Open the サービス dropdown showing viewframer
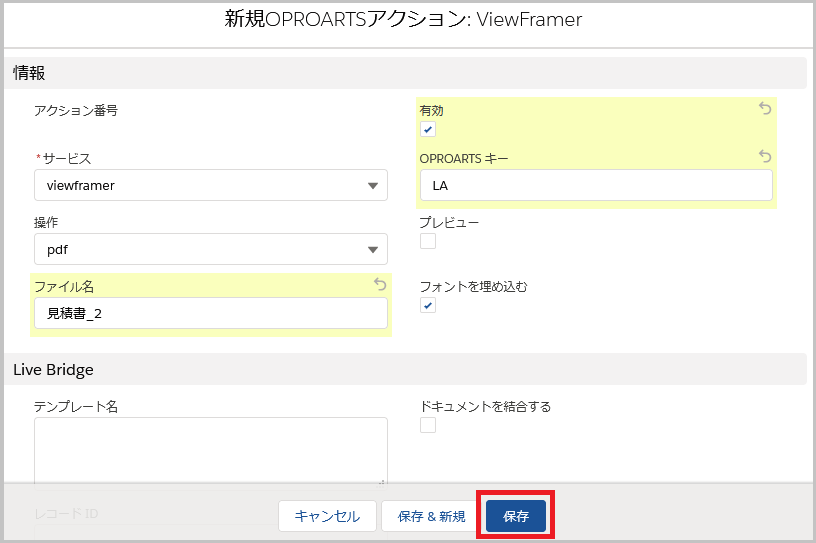The width and height of the screenshot is (816, 543). [210, 185]
